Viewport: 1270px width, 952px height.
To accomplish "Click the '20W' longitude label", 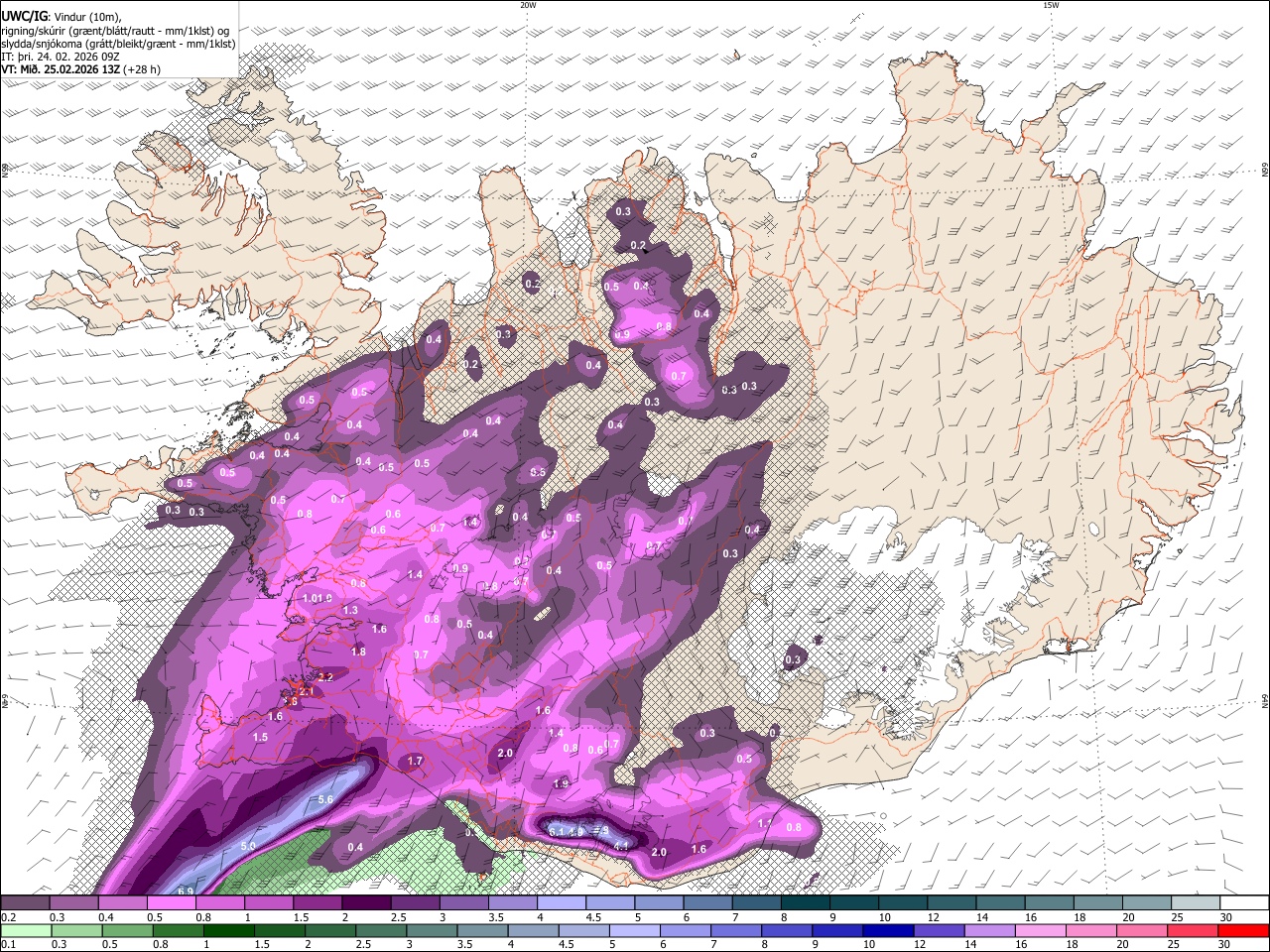I will coord(528,5).
